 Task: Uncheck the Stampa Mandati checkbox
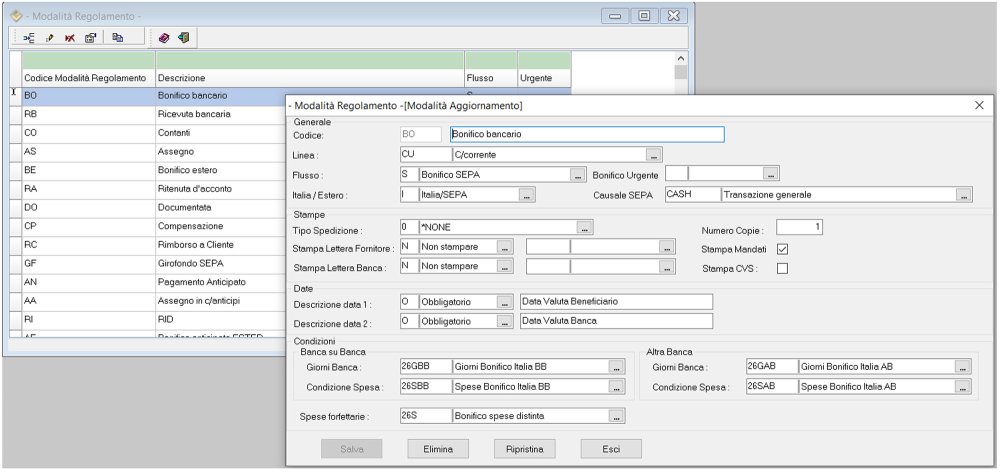point(783,248)
